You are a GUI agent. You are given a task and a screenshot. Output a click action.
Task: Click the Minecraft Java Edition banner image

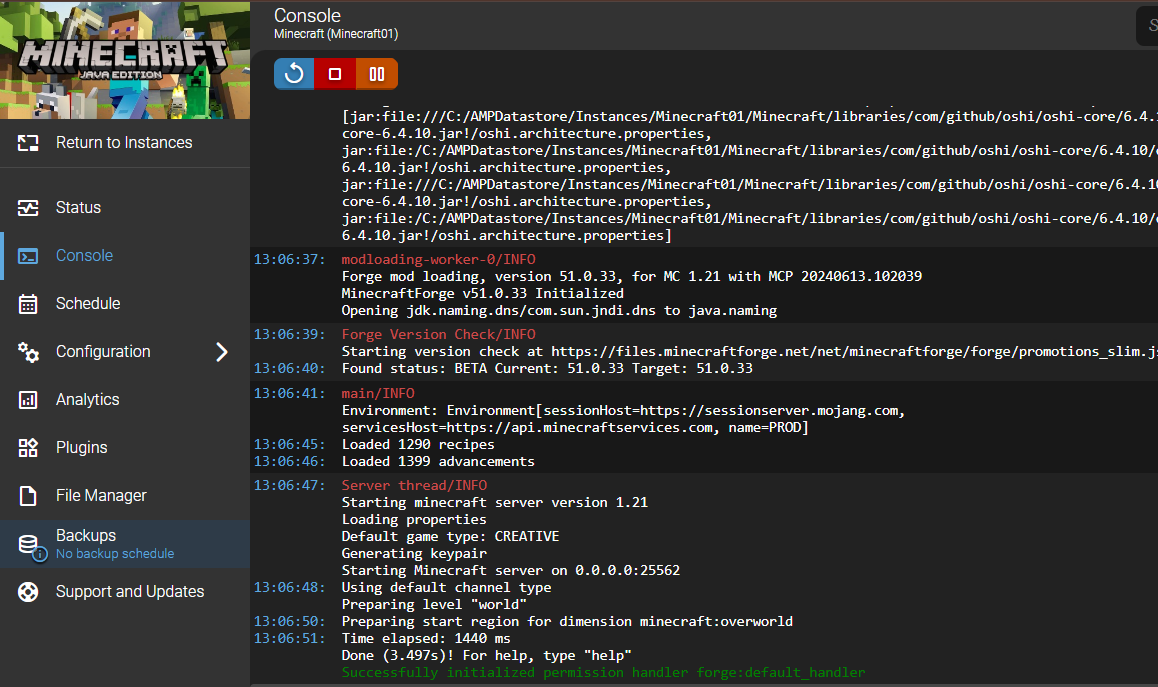click(125, 60)
